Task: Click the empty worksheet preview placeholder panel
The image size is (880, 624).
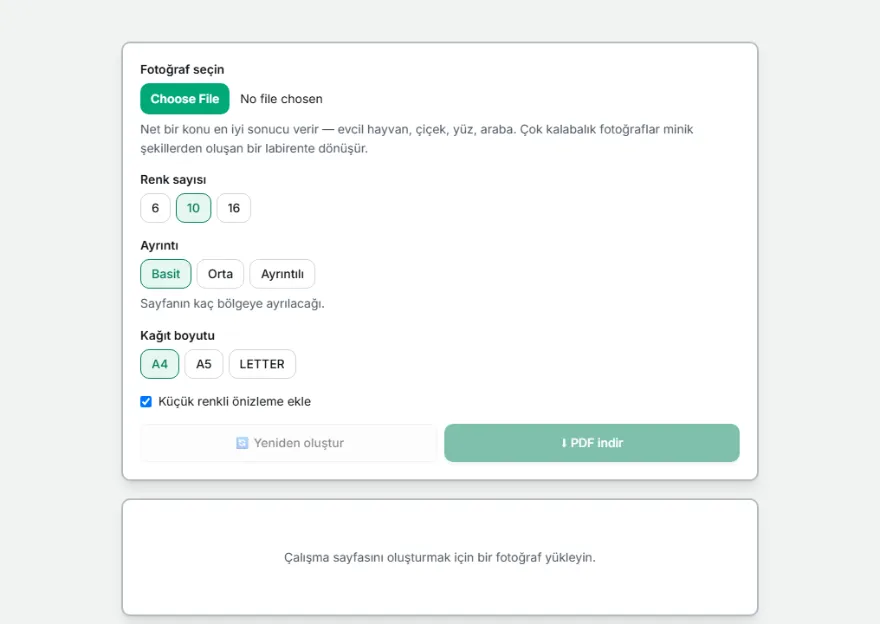Action: (440, 557)
